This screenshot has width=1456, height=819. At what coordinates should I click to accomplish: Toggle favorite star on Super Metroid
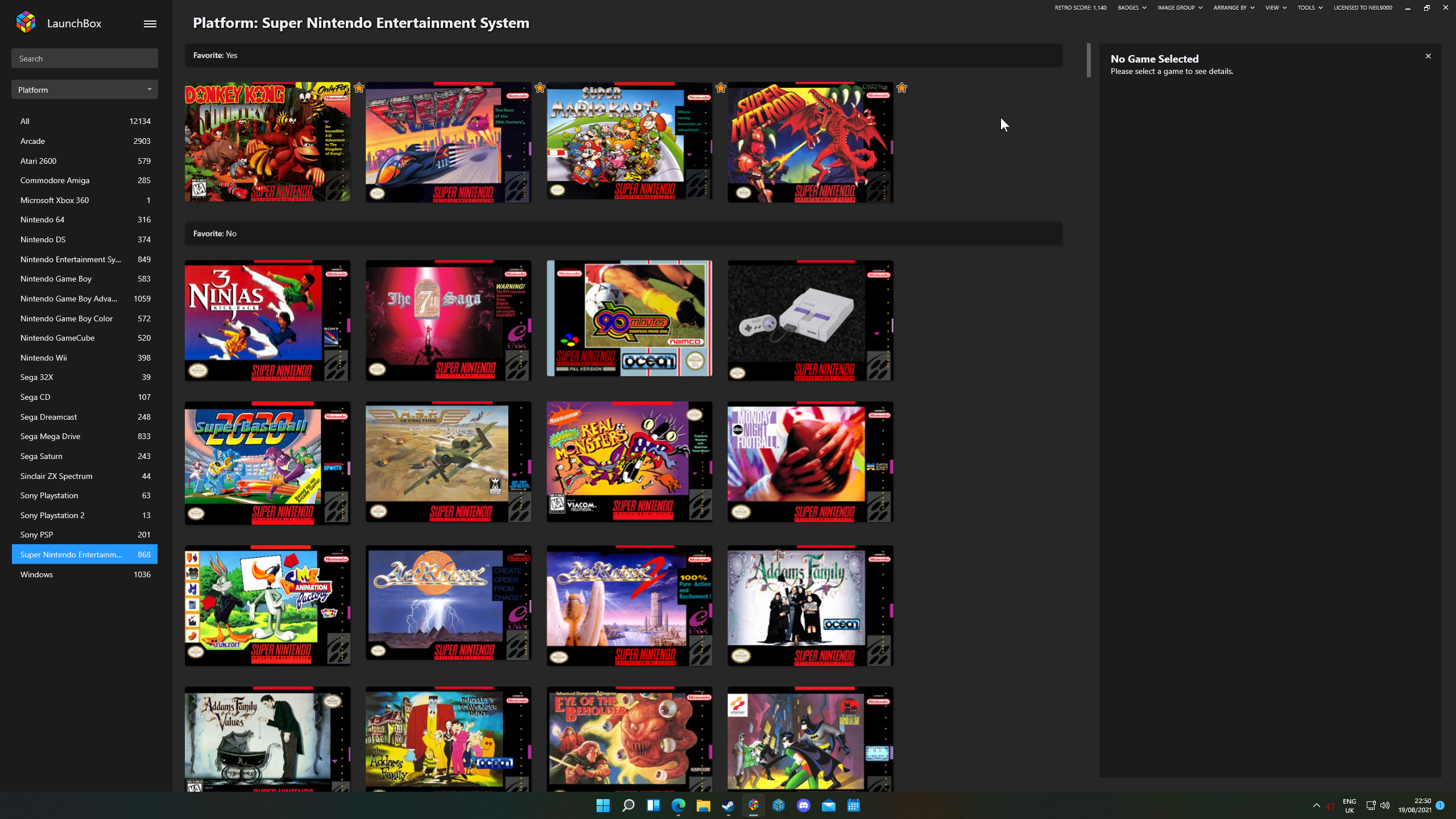(901, 88)
